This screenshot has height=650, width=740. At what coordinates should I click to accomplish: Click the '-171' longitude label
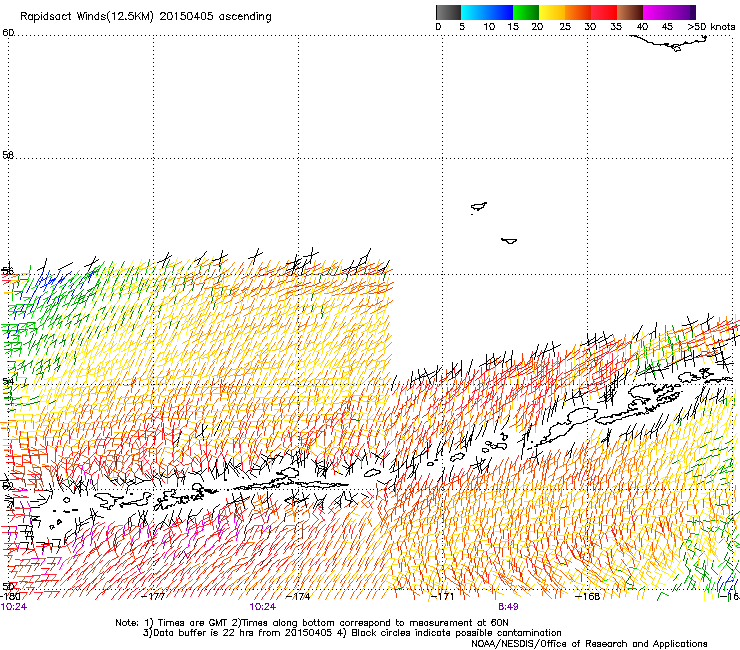click(x=443, y=596)
